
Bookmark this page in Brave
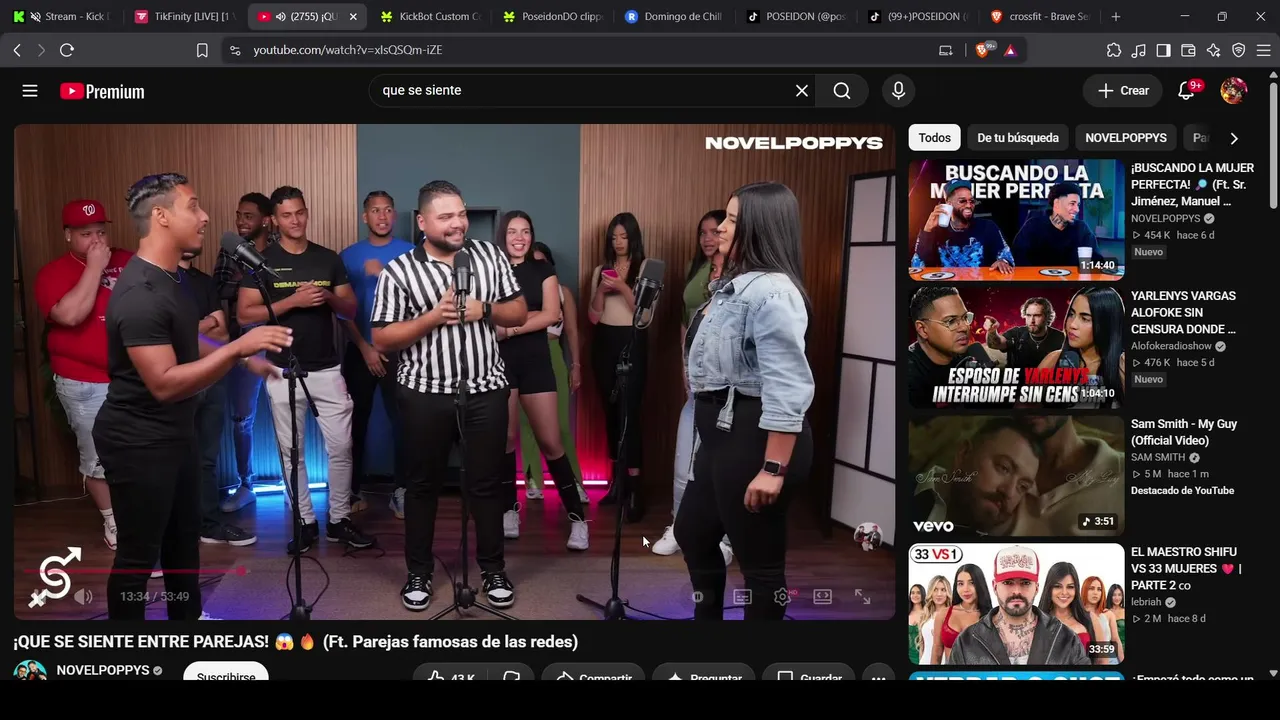202,50
